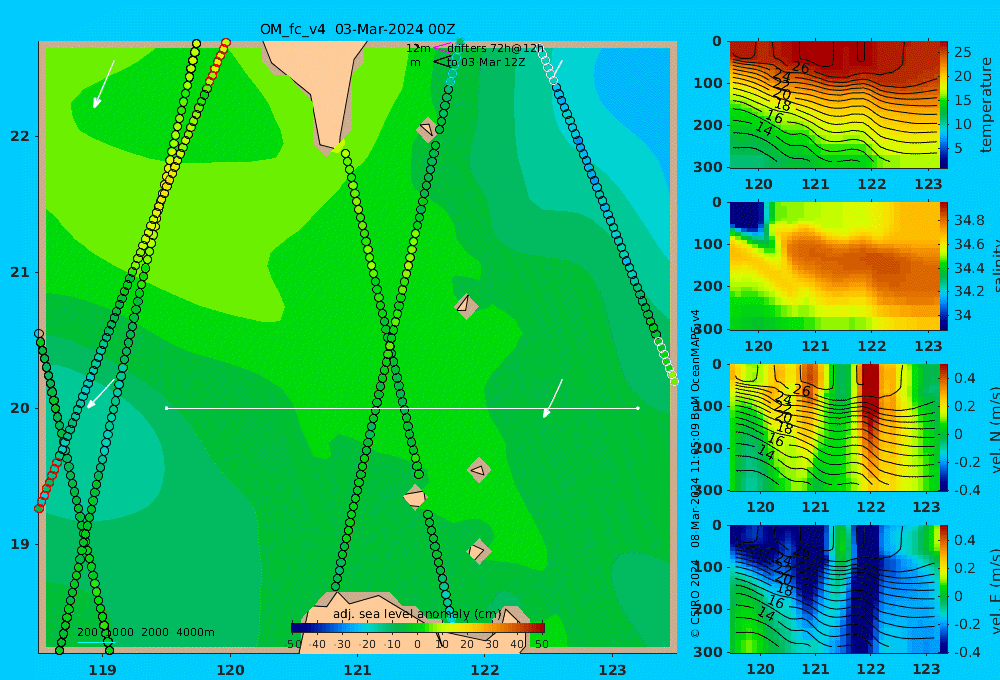Click the "adj. sea level anomaly (cm)" label
Screen dimensions: 1000x680
(418, 614)
